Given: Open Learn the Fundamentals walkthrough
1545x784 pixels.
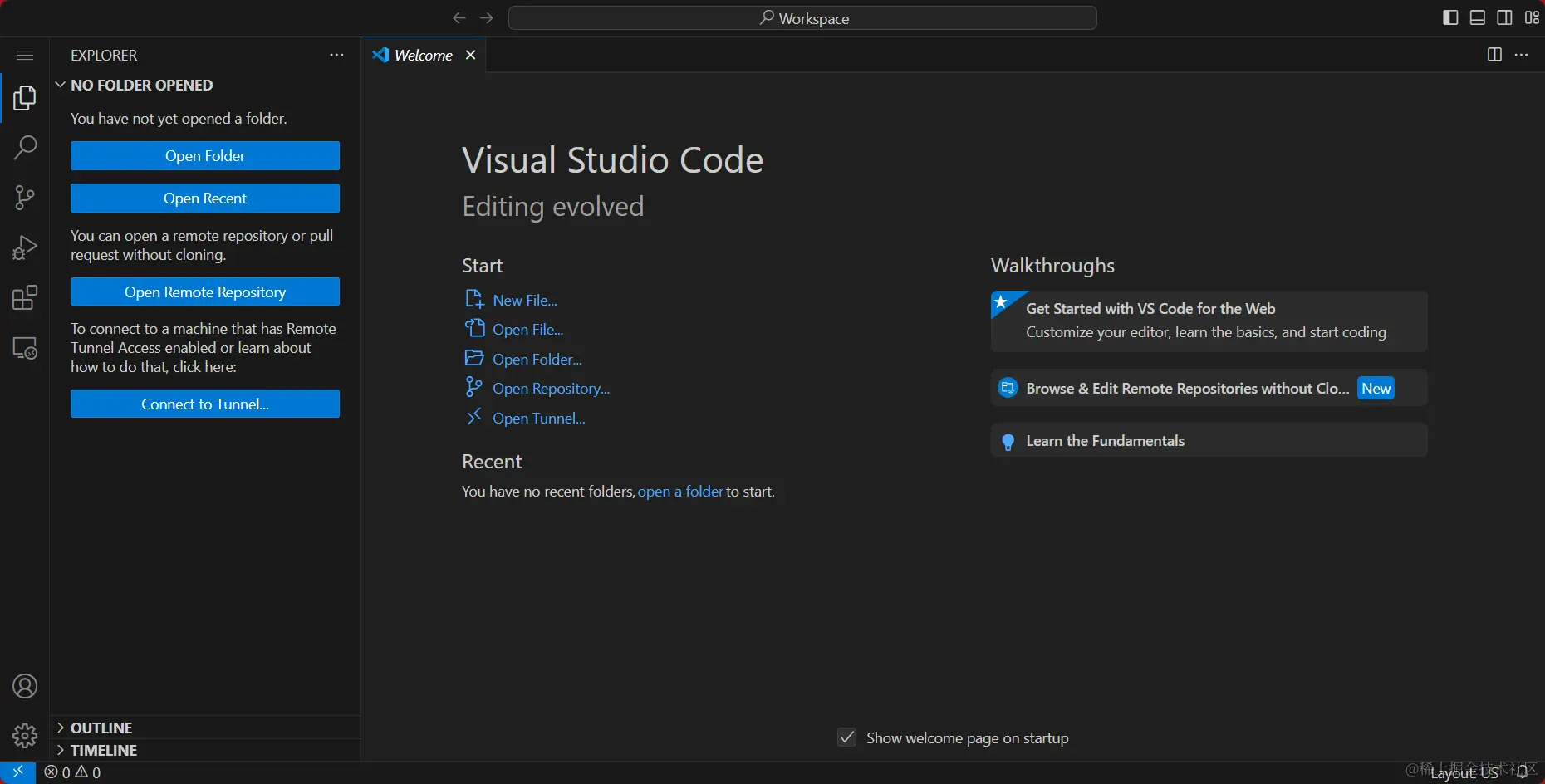Looking at the screenshot, I should (1209, 441).
